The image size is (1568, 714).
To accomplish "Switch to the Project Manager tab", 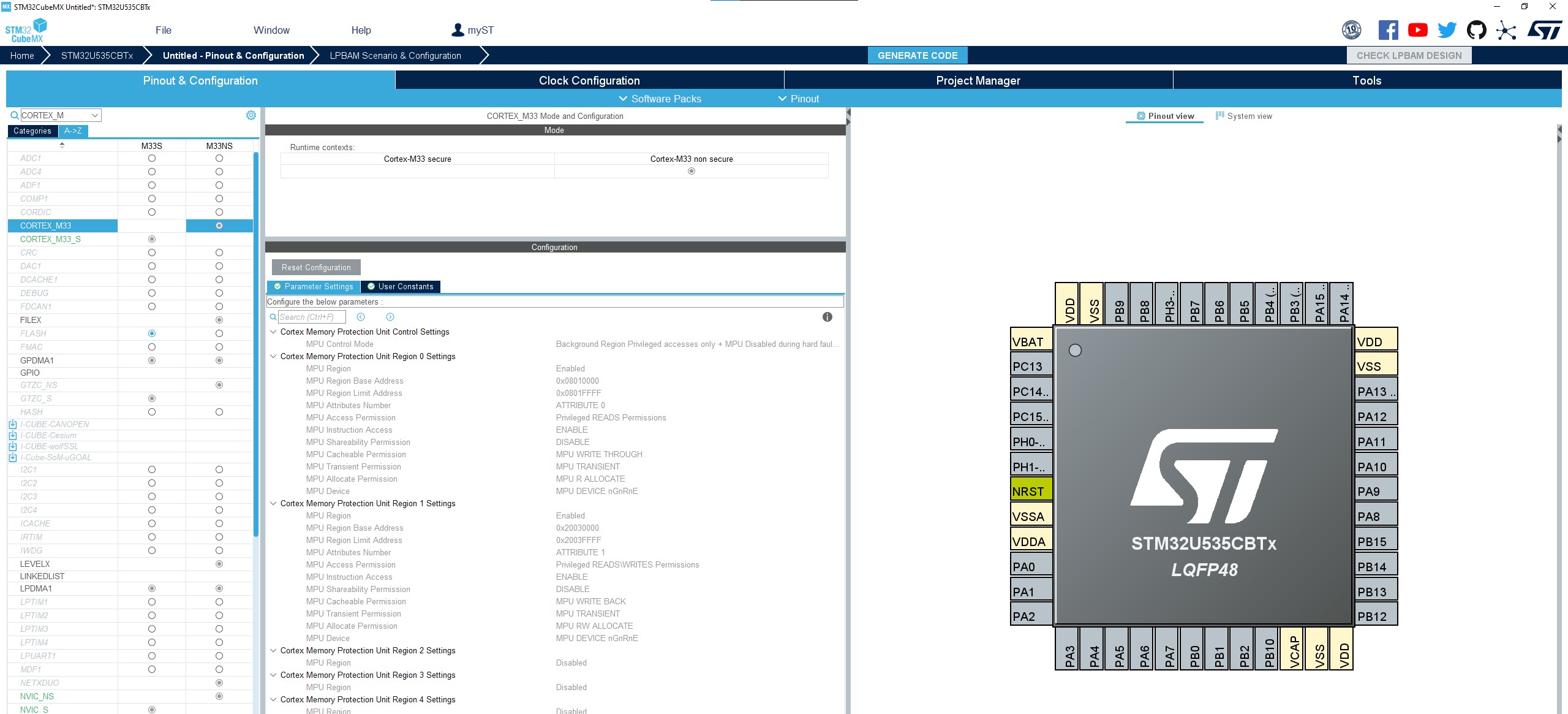I will [978, 80].
